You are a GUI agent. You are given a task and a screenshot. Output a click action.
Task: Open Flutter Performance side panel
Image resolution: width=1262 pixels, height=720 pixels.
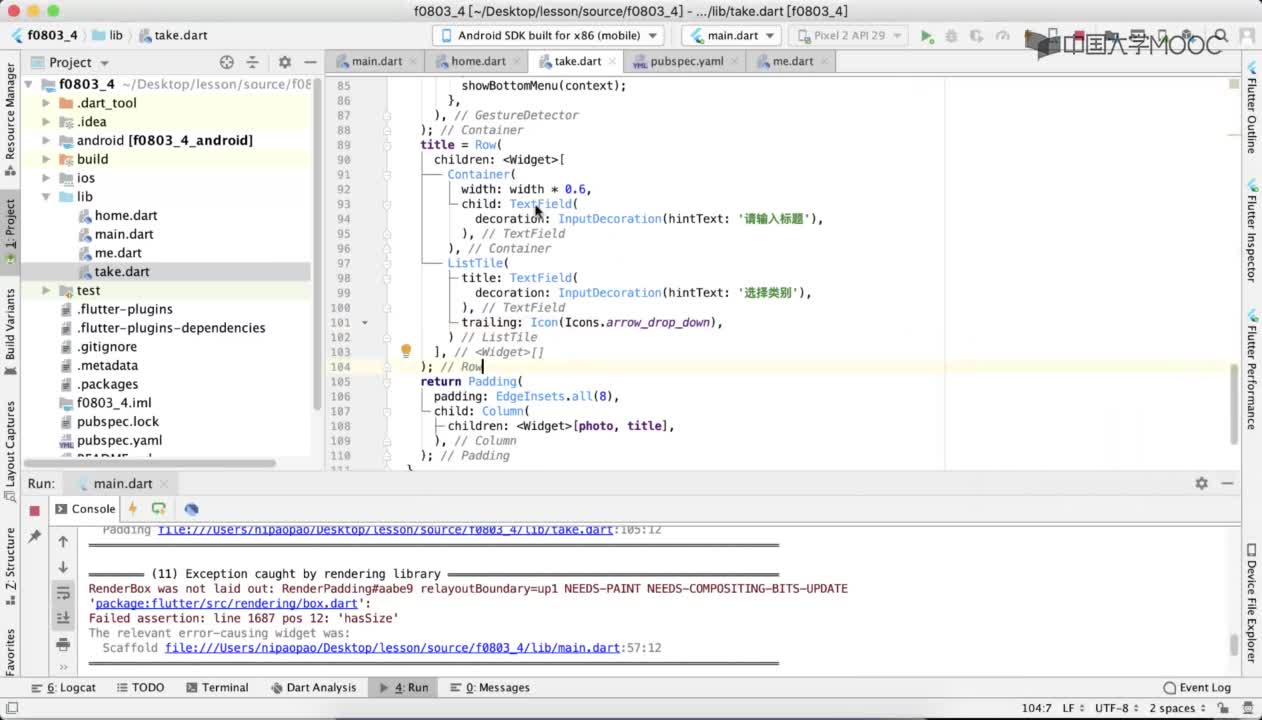pyautogui.click(x=1251, y=370)
